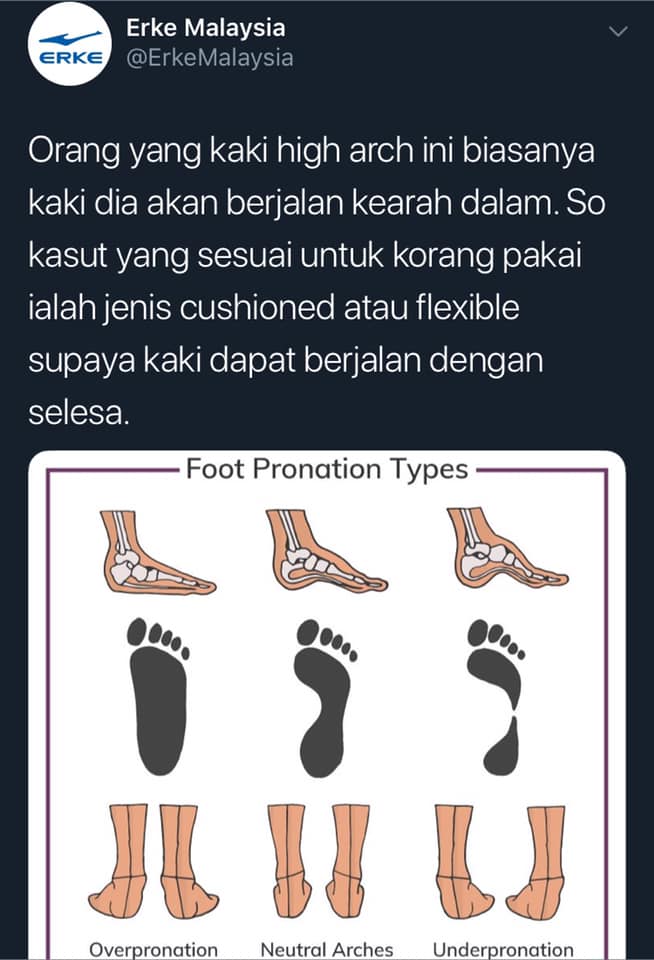Click the Foot Pronation Types heading
The width and height of the screenshot is (654, 960).
[x=327, y=469]
